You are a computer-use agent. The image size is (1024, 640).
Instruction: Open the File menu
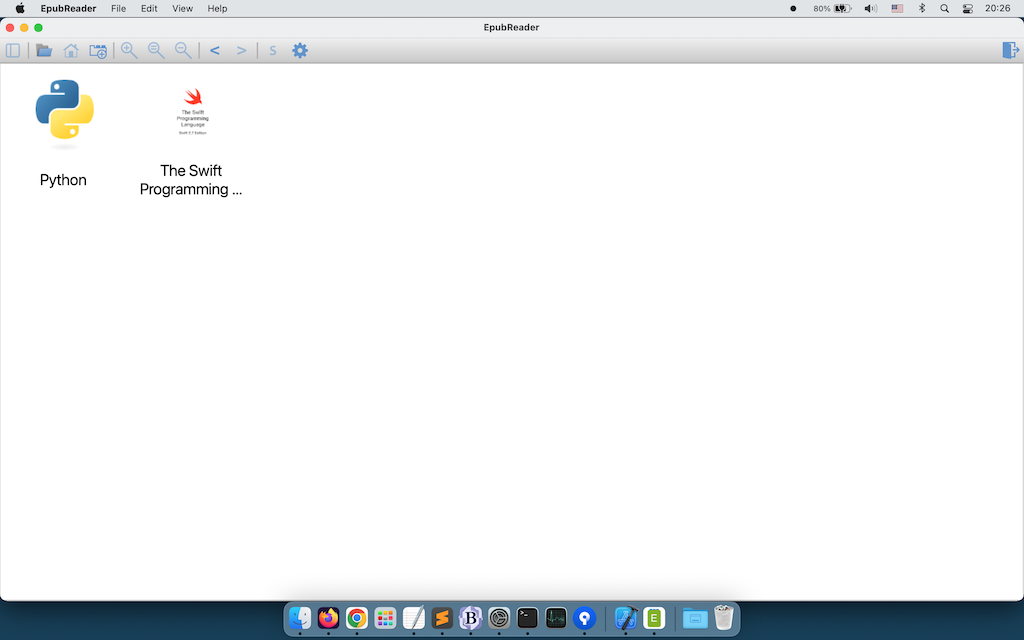(x=118, y=8)
